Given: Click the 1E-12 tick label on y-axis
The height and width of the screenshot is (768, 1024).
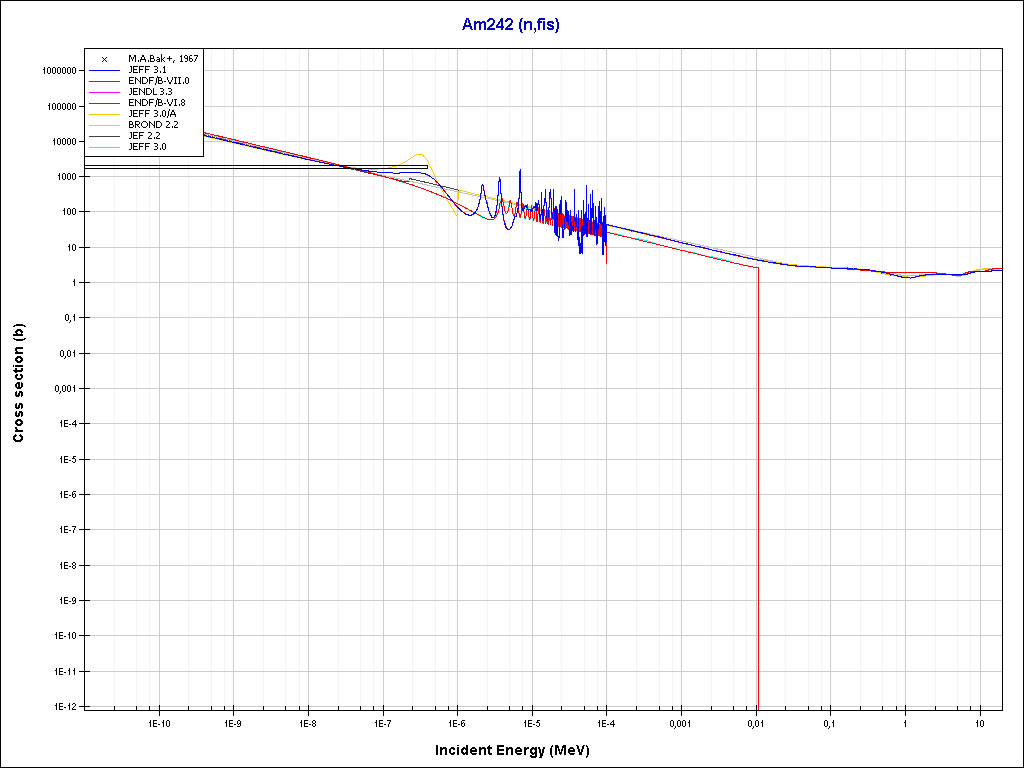Looking at the screenshot, I should click(64, 706).
